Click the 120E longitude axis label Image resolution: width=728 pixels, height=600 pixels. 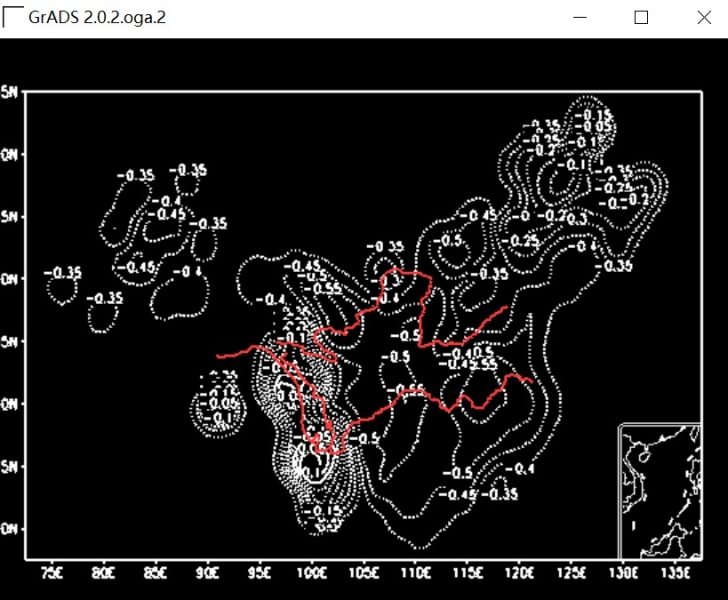pyautogui.click(x=520, y=573)
